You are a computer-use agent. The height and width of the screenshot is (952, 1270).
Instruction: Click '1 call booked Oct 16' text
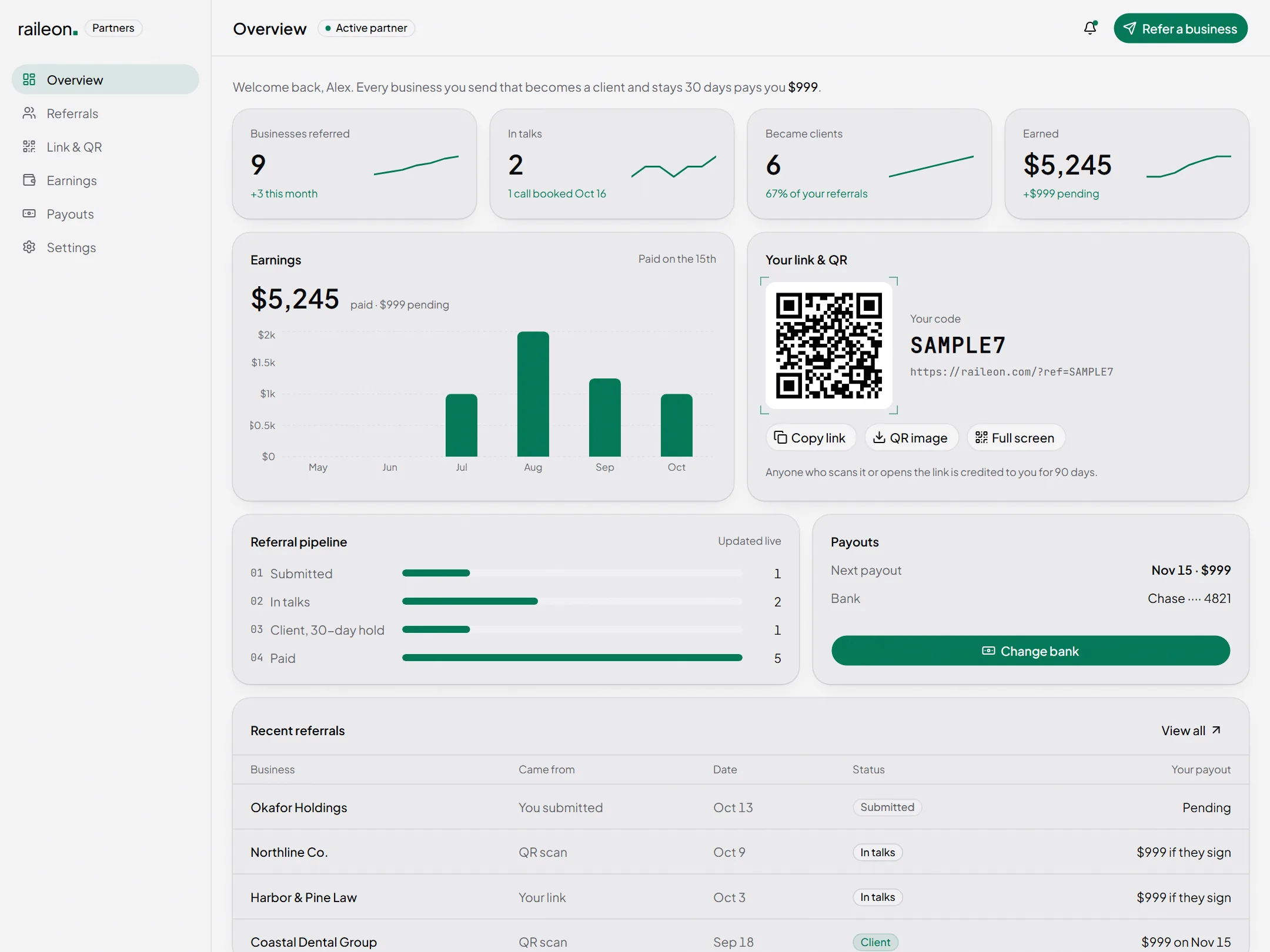557,193
